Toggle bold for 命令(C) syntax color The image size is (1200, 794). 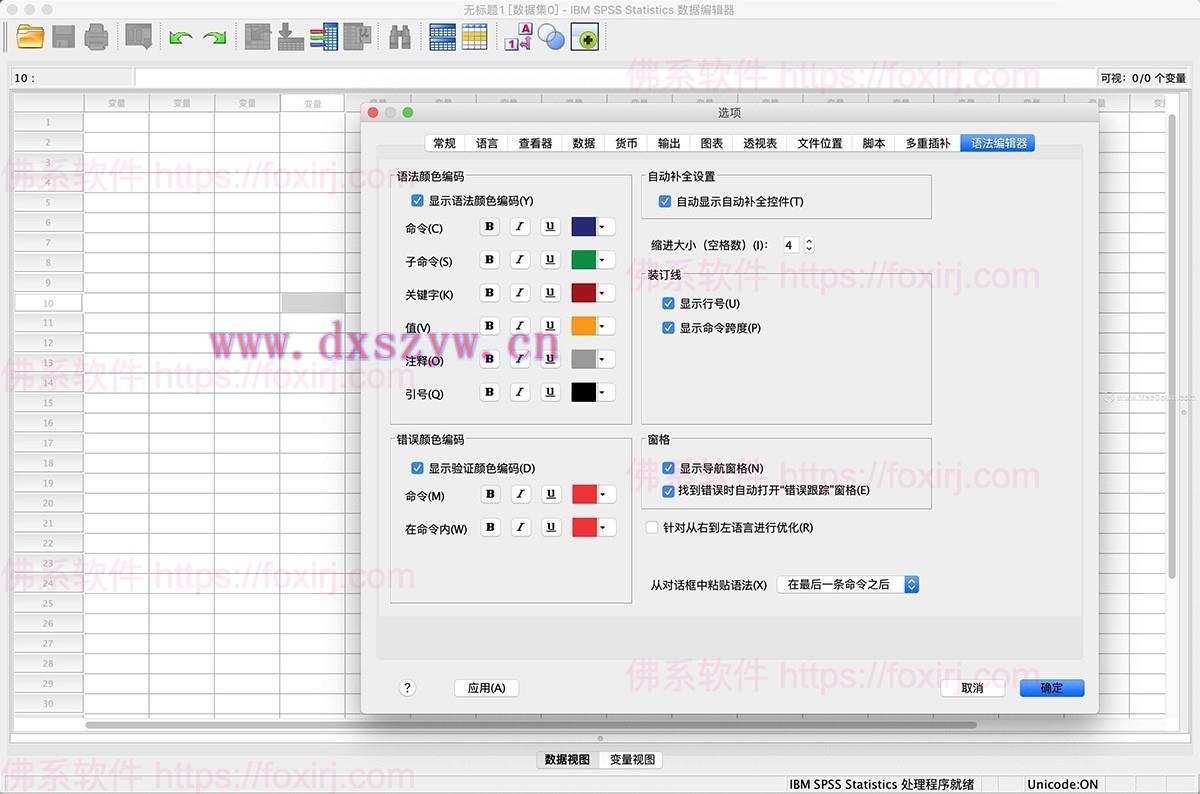[489, 227]
